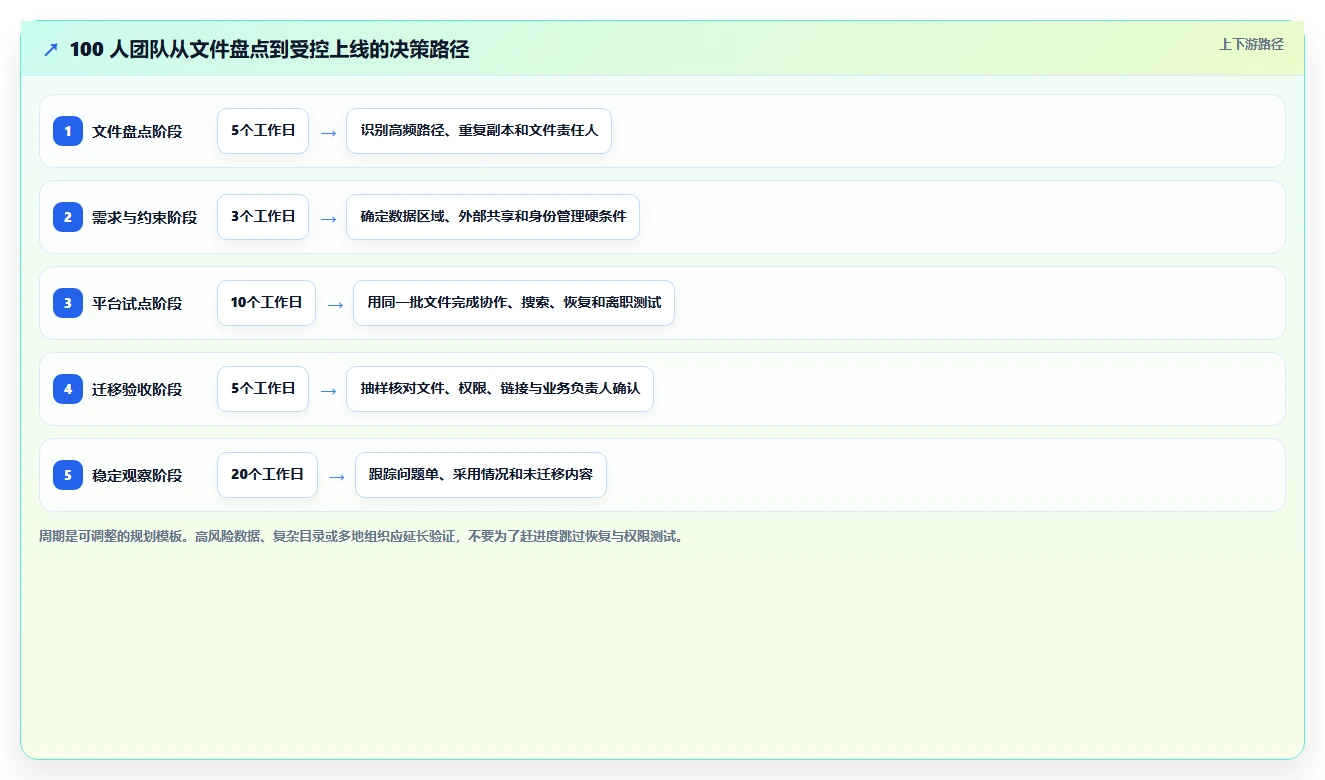Select the 平台试点阶段 stage label
1325x780 pixels.
click(x=137, y=303)
